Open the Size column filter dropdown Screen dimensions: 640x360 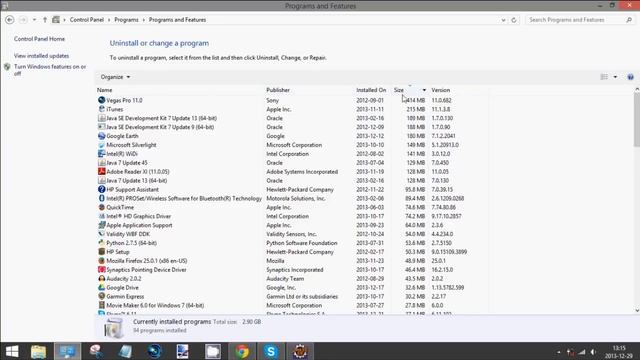click(424, 90)
